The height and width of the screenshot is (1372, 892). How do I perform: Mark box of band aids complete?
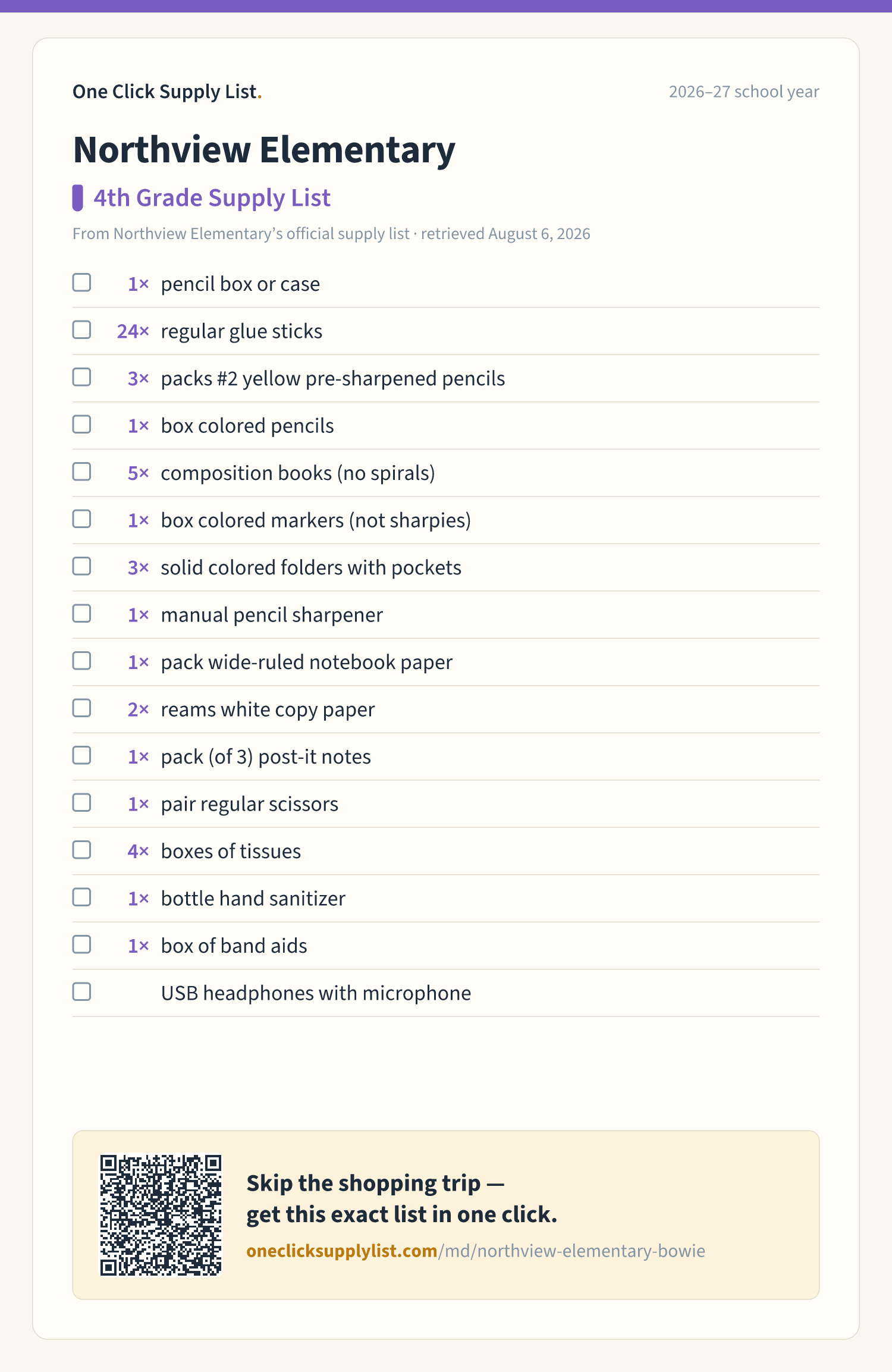pyautogui.click(x=81, y=944)
